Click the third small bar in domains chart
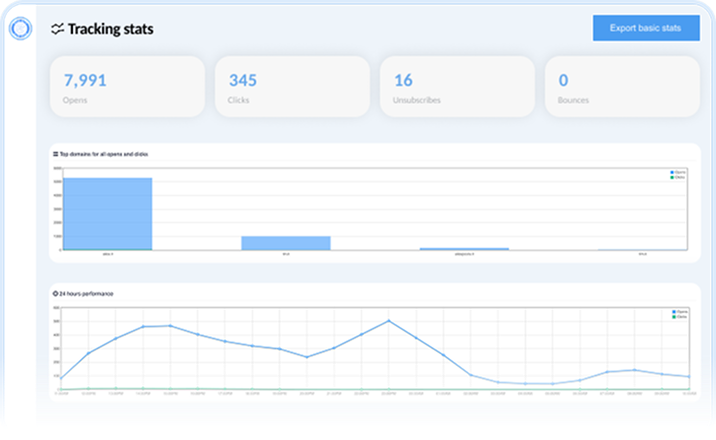Screen dimensions: 716x440 [x=464, y=248]
